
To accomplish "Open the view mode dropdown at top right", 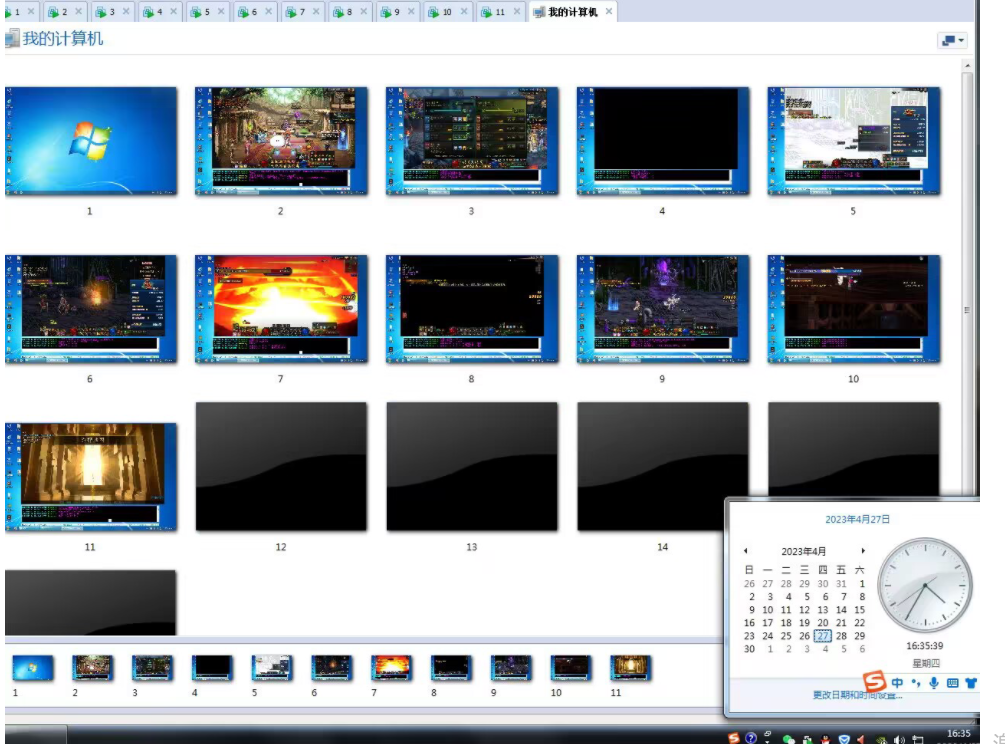I will click(x=952, y=40).
